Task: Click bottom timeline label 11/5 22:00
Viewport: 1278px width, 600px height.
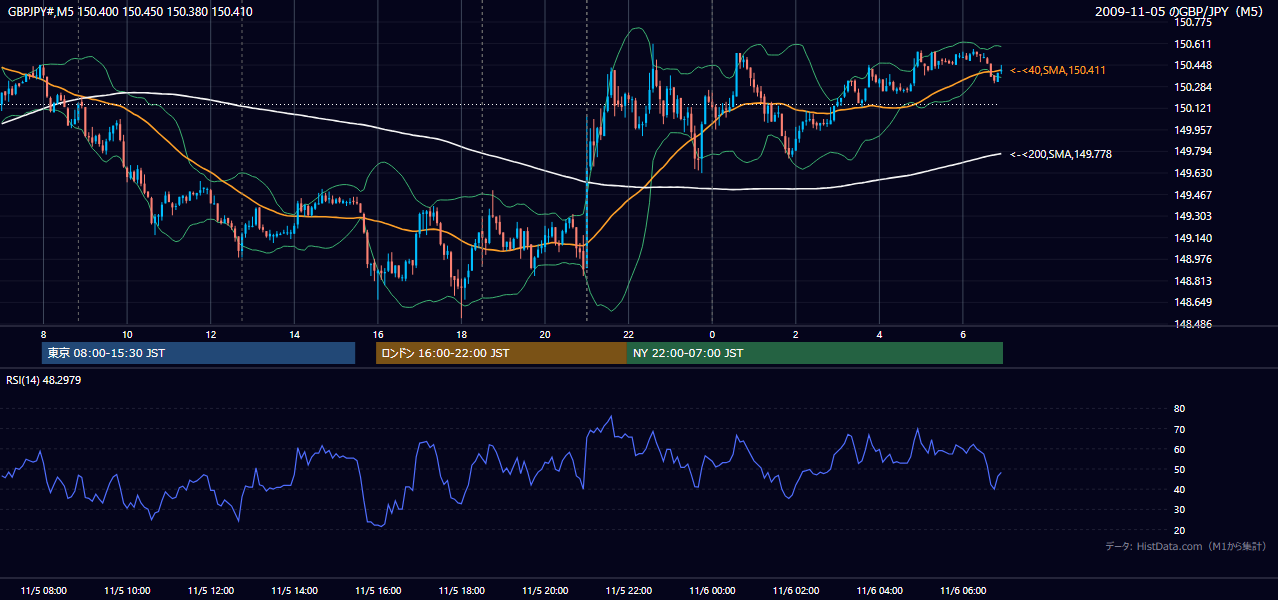Action: (x=628, y=591)
